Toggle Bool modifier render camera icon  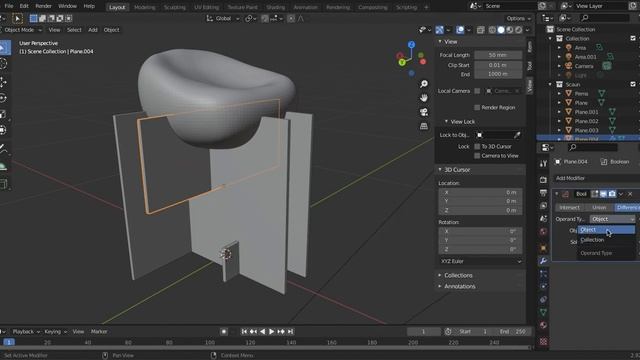612,194
